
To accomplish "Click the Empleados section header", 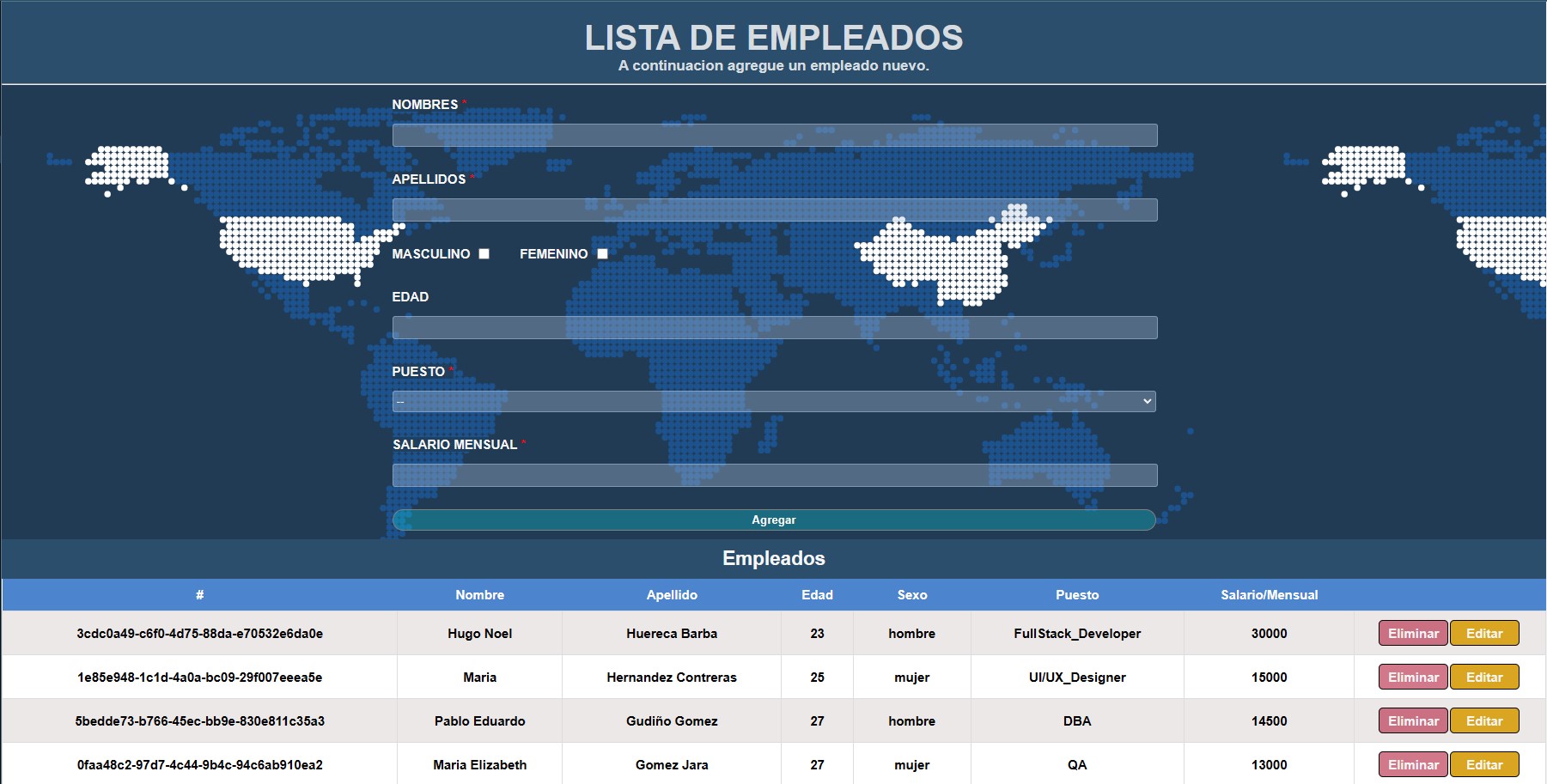I will click(773, 557).
